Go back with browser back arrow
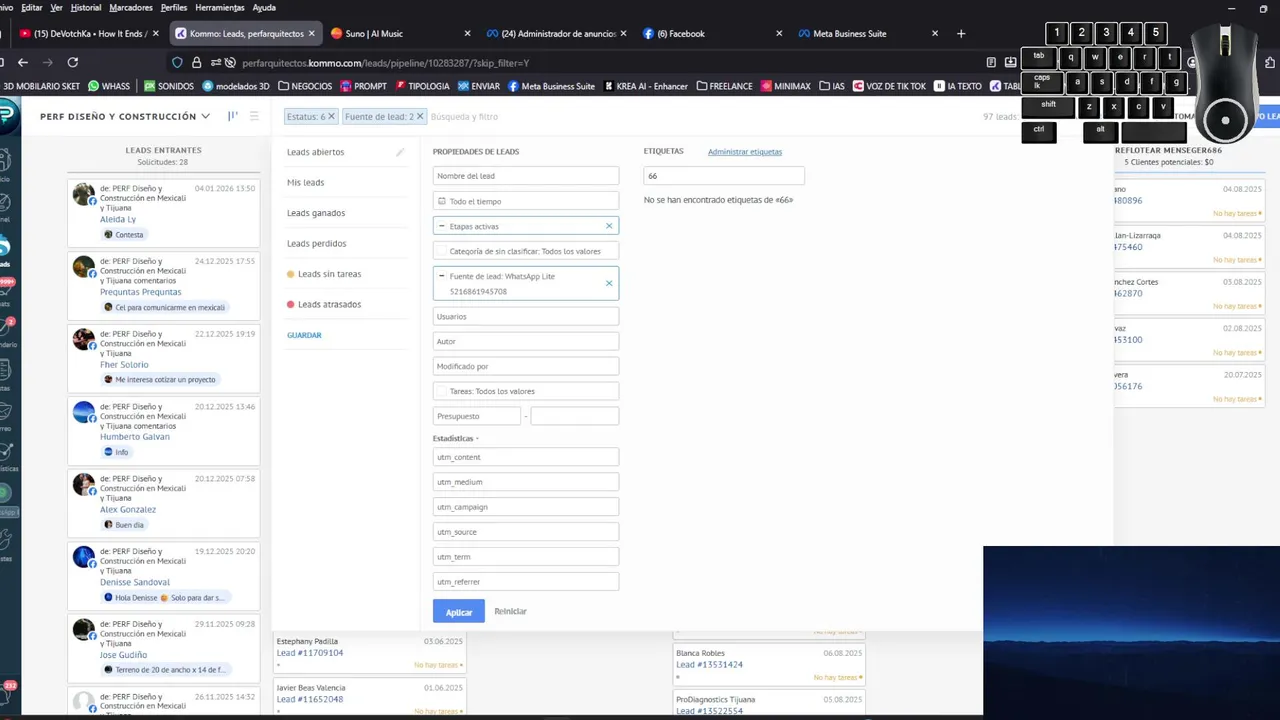This screenshot has height=720, width=1280. coord(22,62)
